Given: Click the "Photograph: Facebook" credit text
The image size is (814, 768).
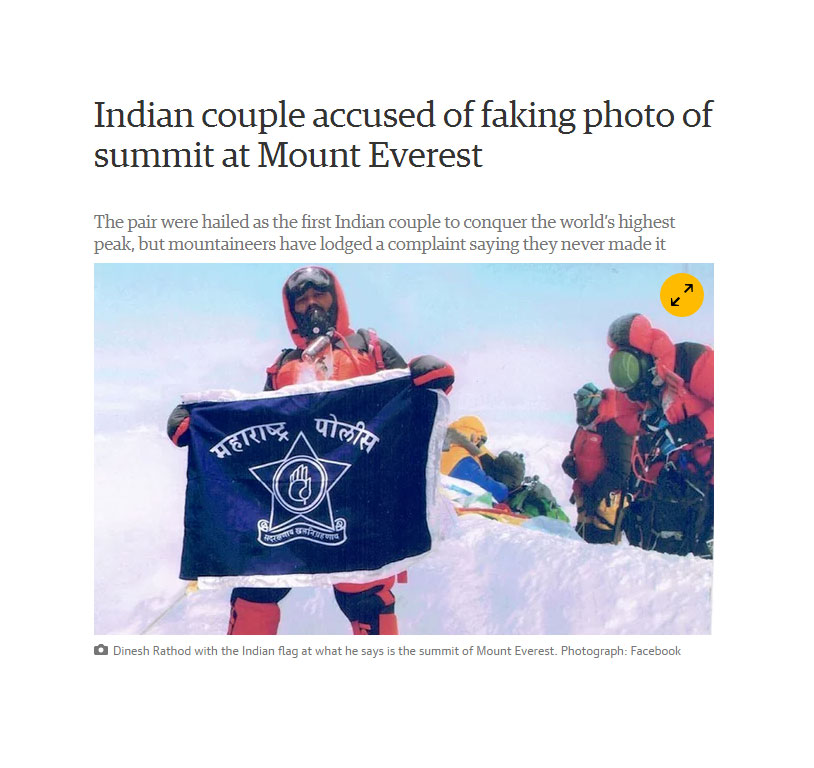Looking at the screenshot, I should (620, 651).
